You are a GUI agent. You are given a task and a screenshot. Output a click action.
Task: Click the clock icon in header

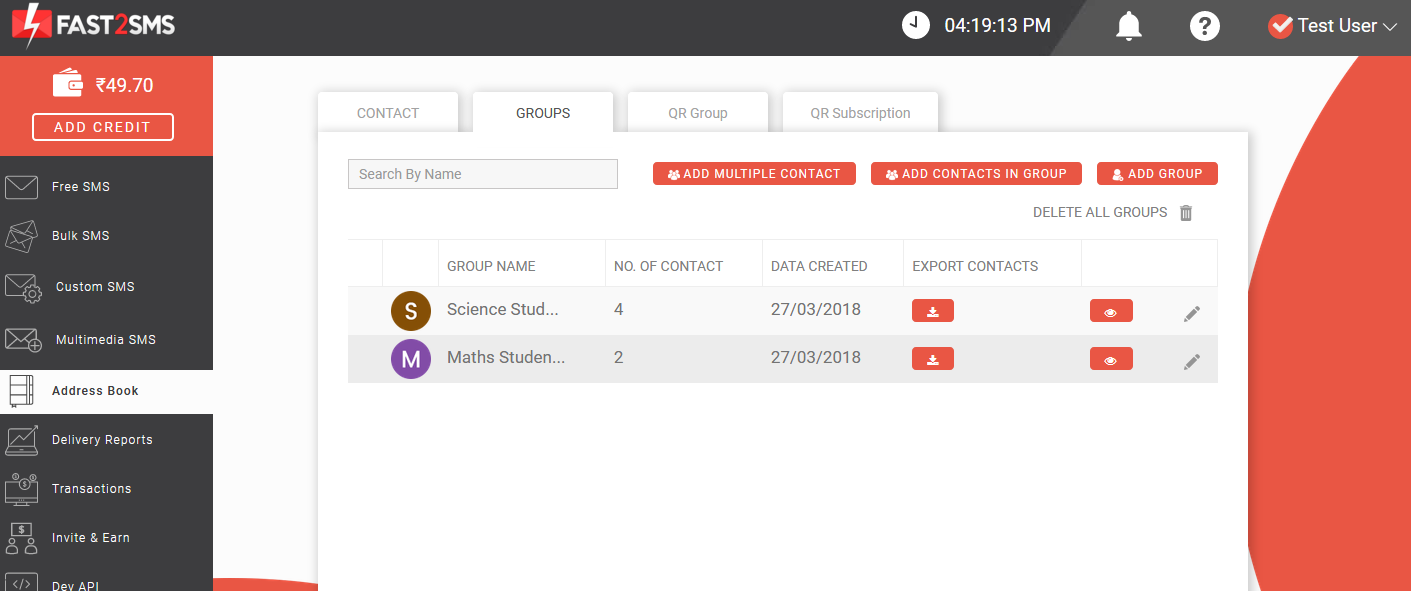[916, 25]
